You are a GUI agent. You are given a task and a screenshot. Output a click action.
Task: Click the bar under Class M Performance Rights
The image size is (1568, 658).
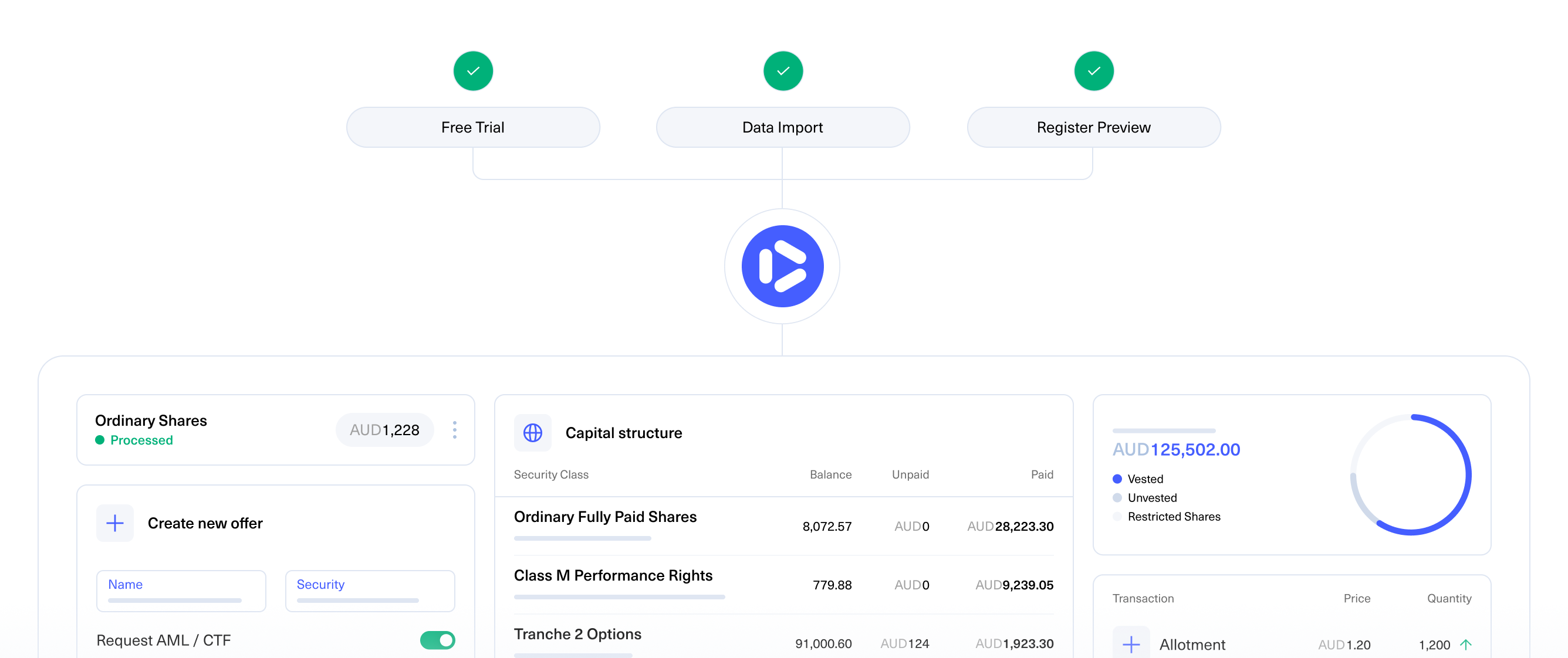[620, 597]
